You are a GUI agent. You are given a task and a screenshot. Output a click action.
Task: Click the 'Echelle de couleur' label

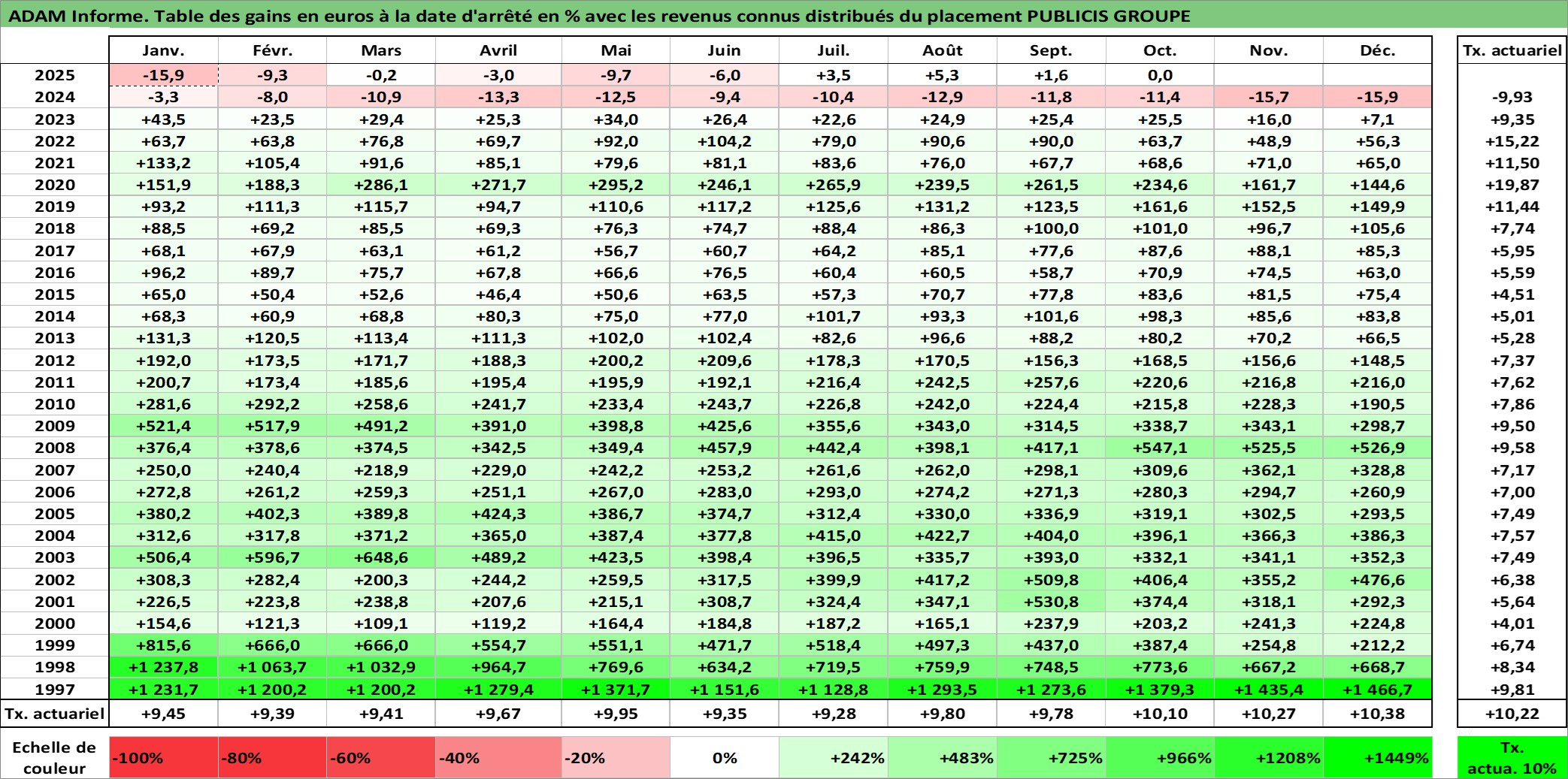[x=54, y=757]
